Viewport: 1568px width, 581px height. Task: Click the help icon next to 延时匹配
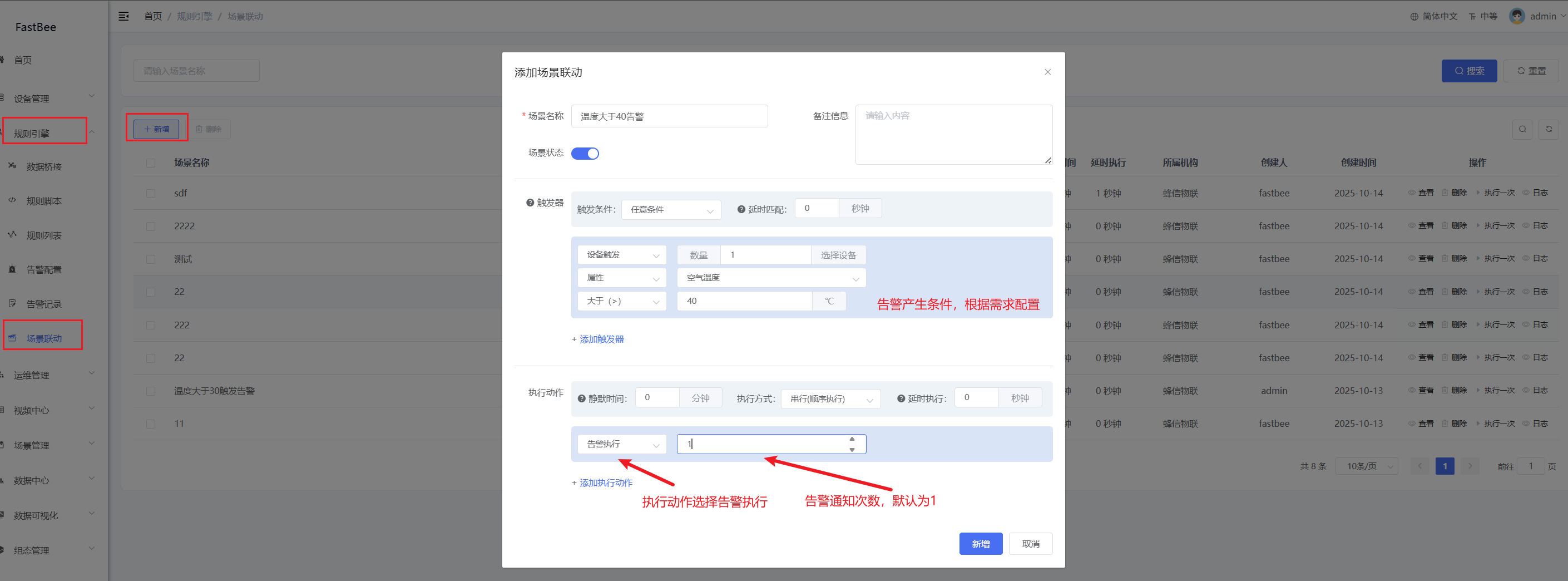pyautogui.click(x=741, y=209)
